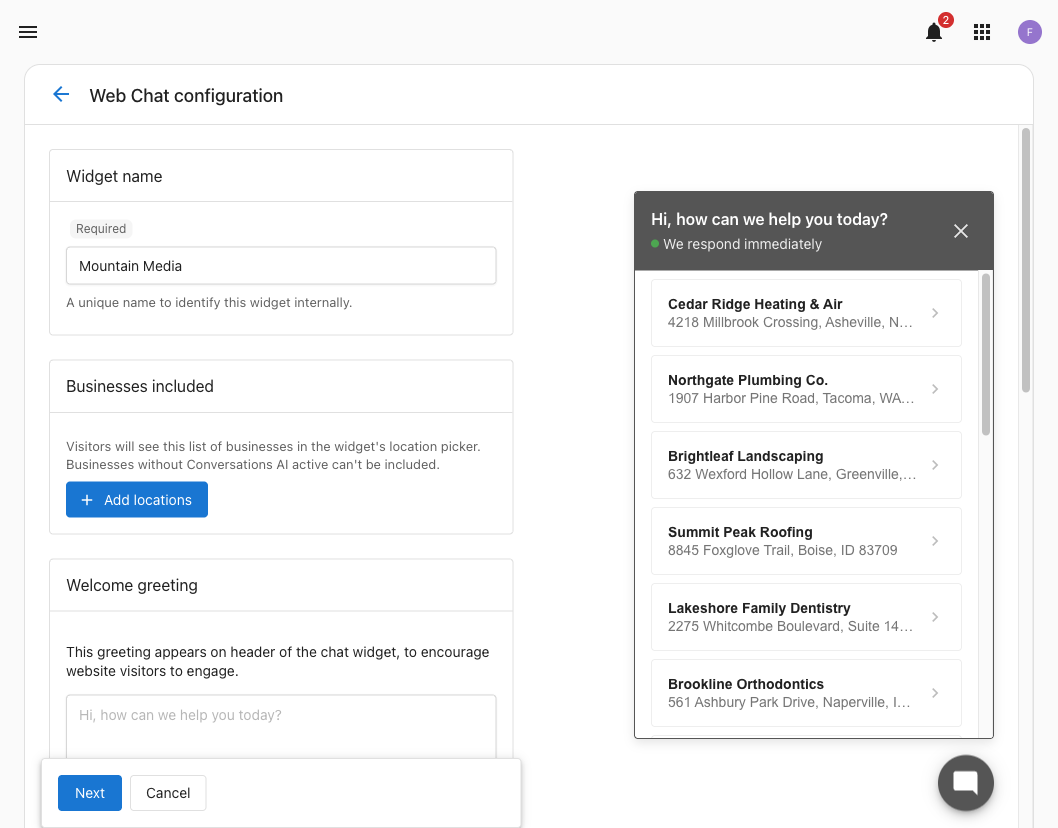The height and width of the screenshot is (828, 1058).
Task: Open chevron for Summit Peak Roofing
Action: 935,541
